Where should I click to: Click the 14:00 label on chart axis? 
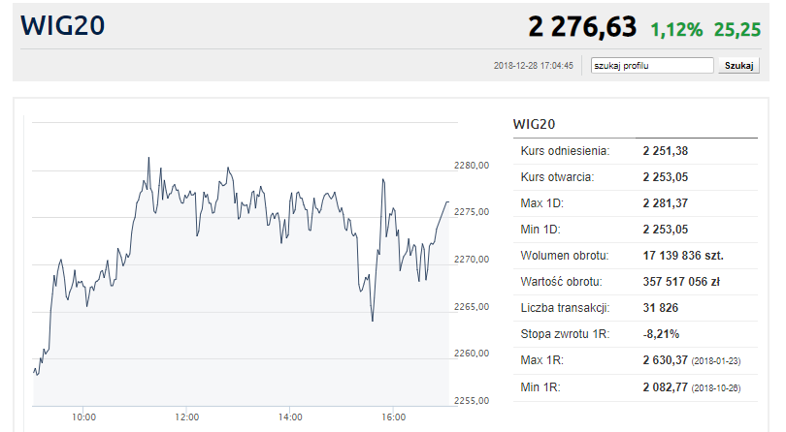tap(290, 417)
